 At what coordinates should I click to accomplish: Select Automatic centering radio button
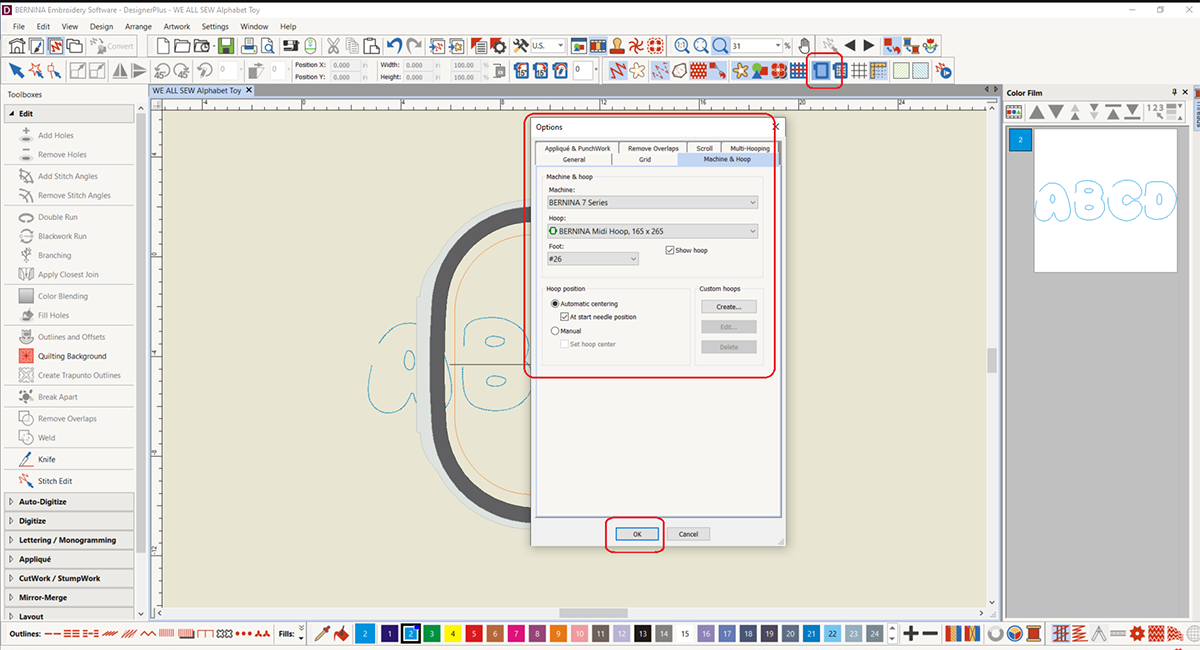click(555, 303)
